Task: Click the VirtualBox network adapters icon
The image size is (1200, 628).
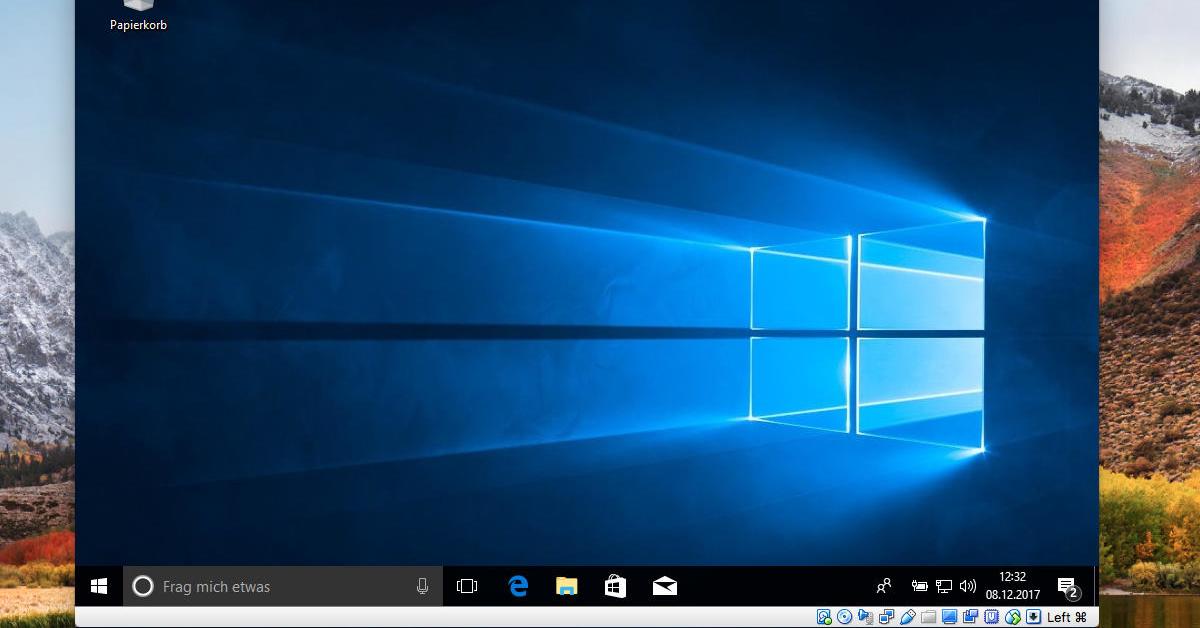Action: 886,617
